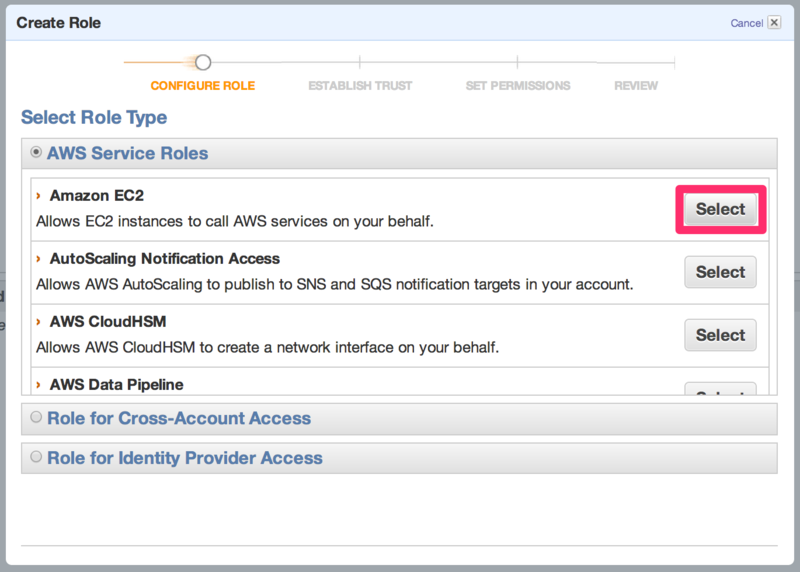The width and height of the screenshot is (800, 572).
Task: Go to the Establish Trust step label
Action: pyautogui.click(x=360, y=86)
